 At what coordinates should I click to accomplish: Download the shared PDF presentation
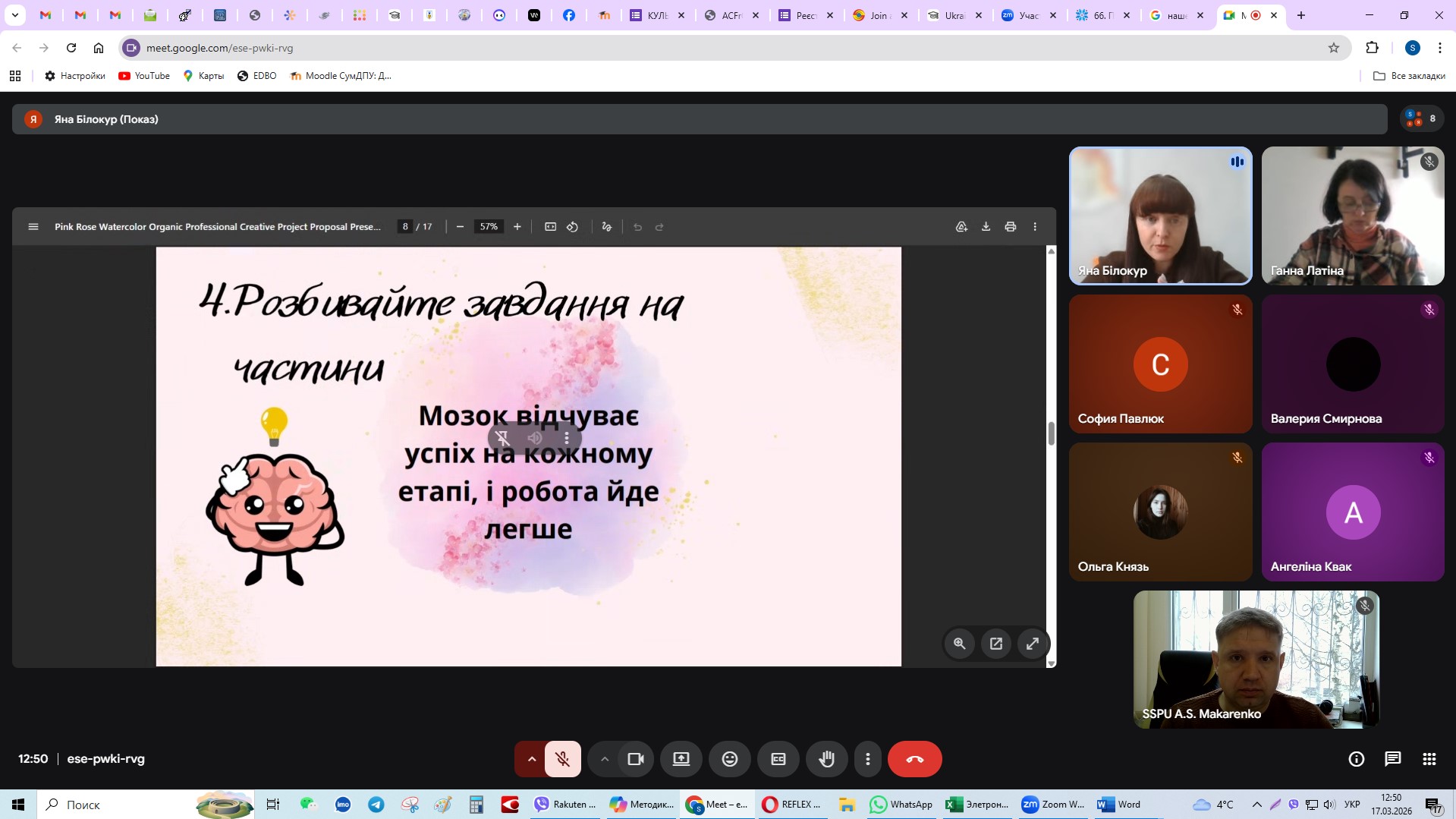[x=986, y=227]
